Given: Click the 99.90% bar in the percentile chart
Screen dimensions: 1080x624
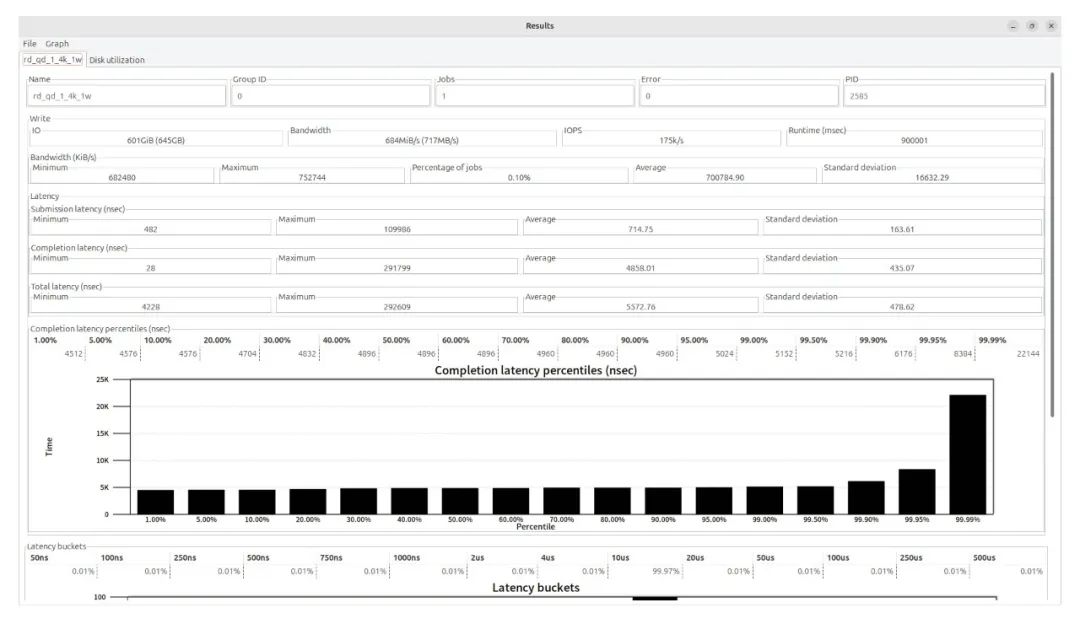Looking at the screenshot, I should [x=866, y=497].
